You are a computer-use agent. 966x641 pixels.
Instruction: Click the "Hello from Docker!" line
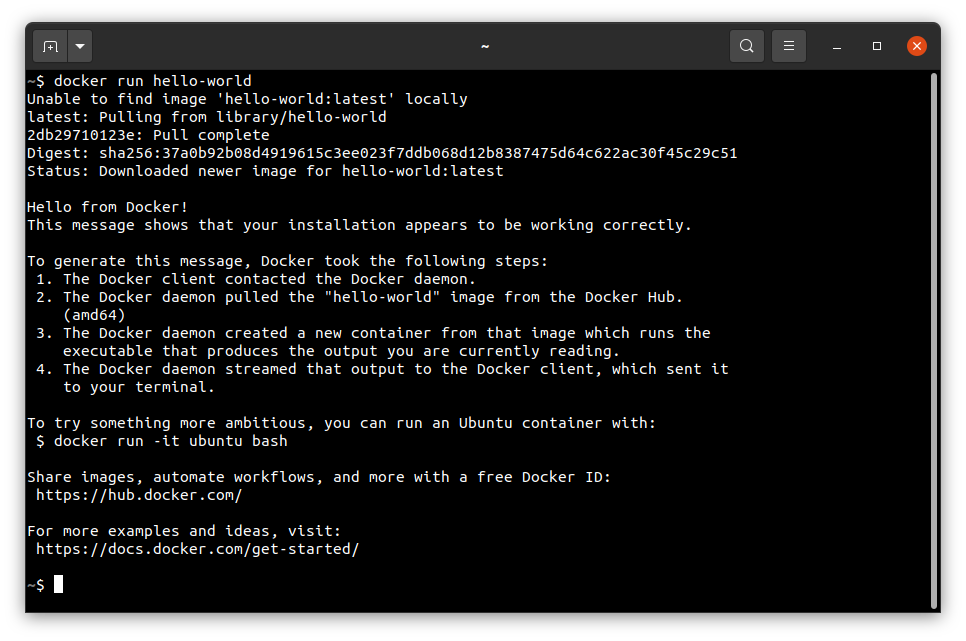tap(107, 207)
